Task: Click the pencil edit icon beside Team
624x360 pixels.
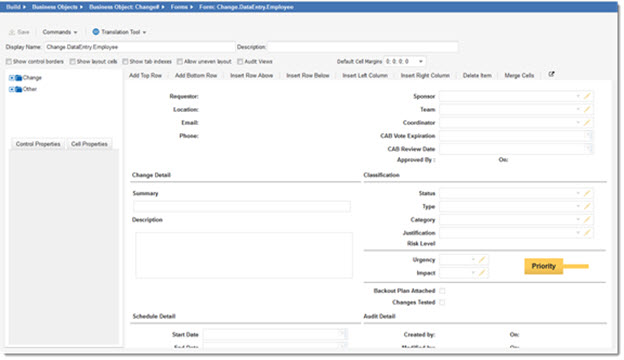Action: [x=587, y=109]
